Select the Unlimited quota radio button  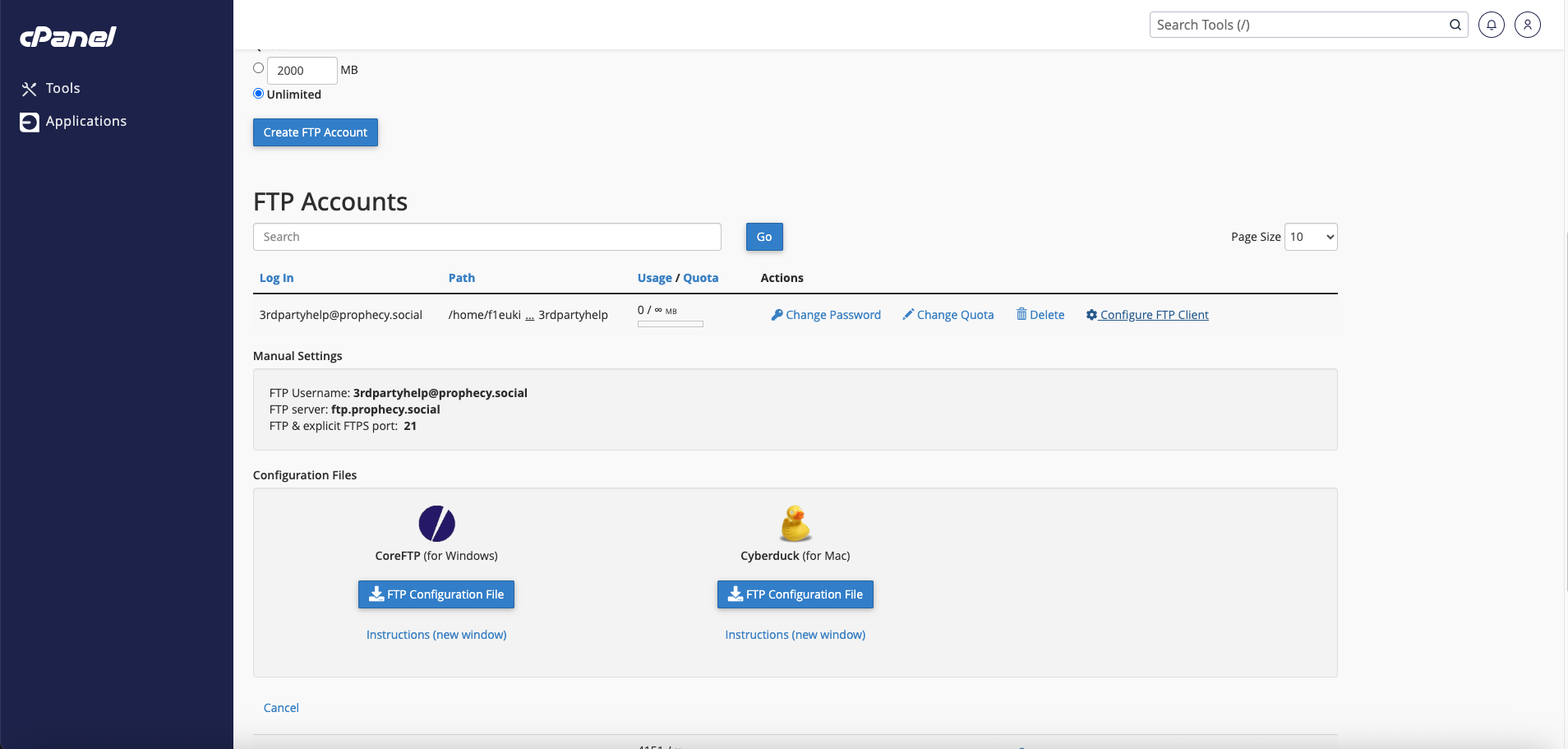click(258, 94)
